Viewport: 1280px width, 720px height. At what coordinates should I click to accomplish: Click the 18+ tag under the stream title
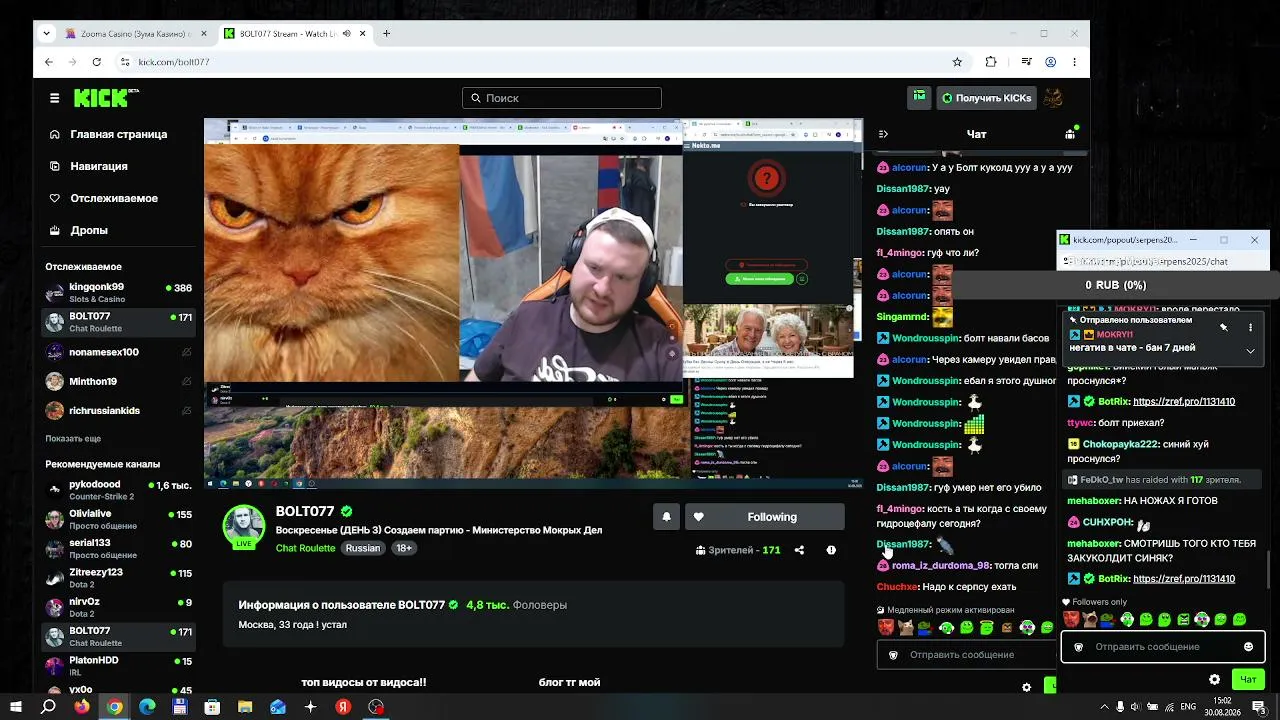click(404, 548)
